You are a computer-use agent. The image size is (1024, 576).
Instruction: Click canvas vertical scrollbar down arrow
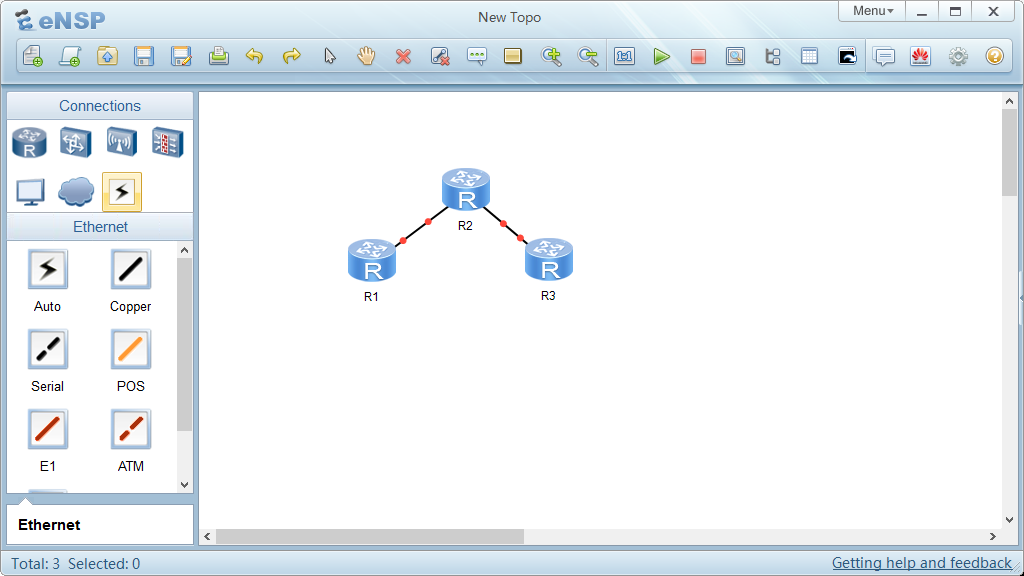(x=1010, y=520)
